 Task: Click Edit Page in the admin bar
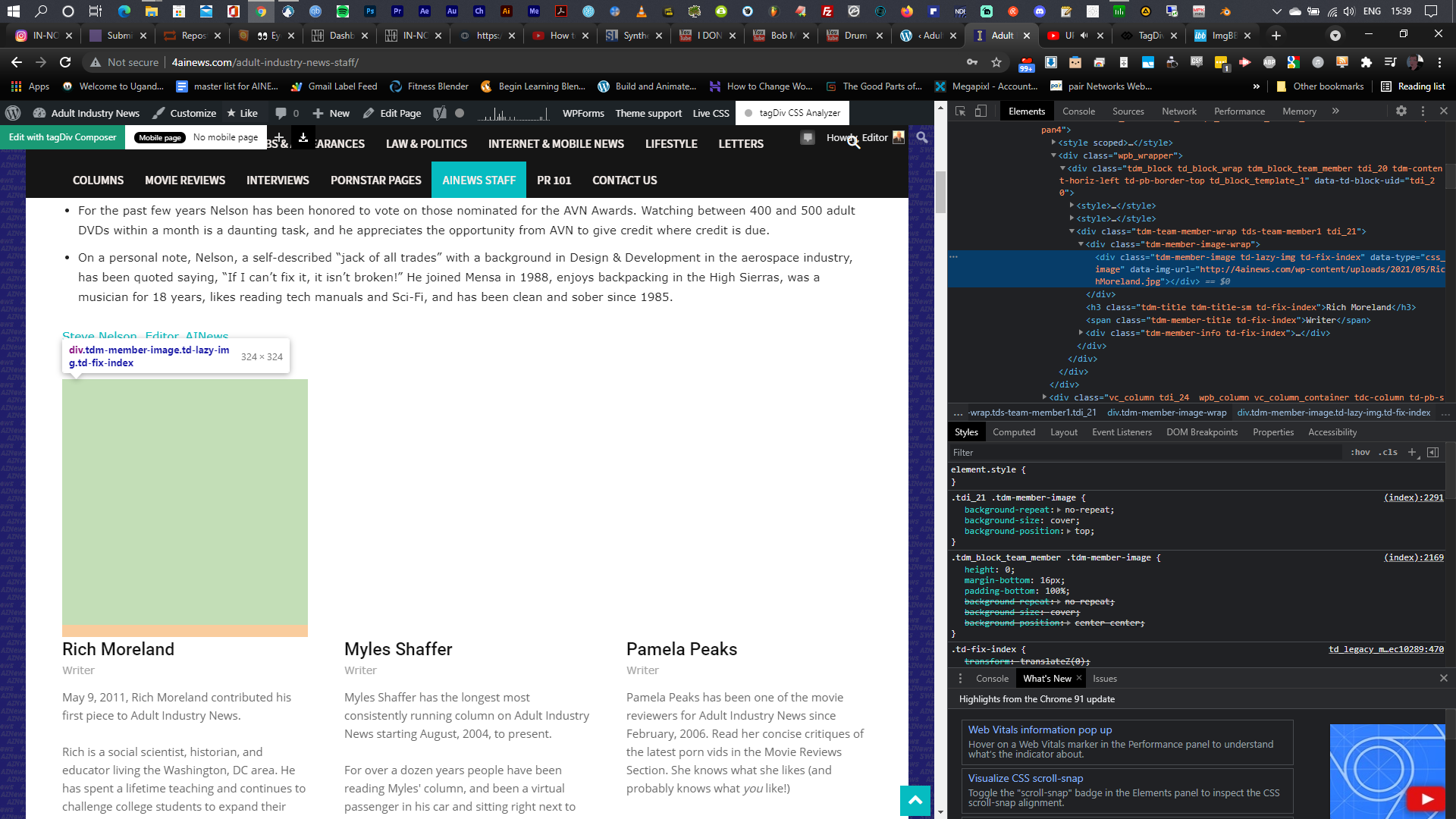pyautogui.click(x=392, y=113)
